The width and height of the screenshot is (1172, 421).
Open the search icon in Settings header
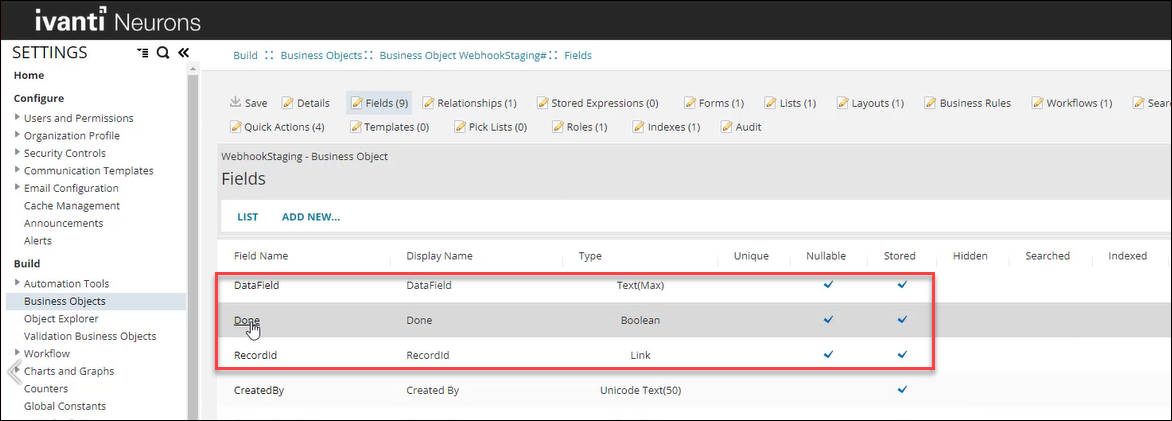pos(162,53)
